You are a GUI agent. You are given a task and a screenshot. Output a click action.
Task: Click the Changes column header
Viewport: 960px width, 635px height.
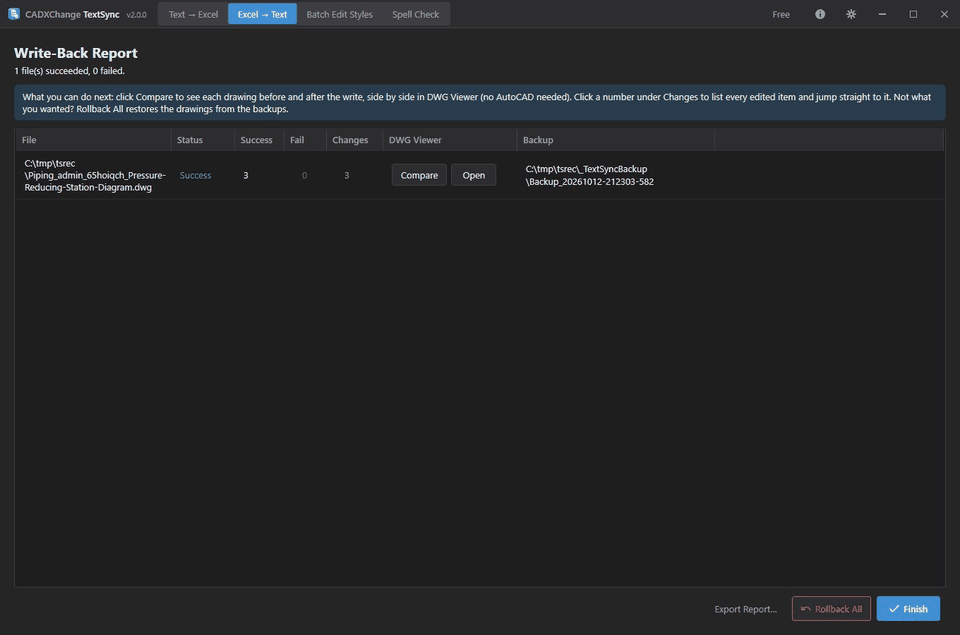pyautogui.click(x=354, y=140)
